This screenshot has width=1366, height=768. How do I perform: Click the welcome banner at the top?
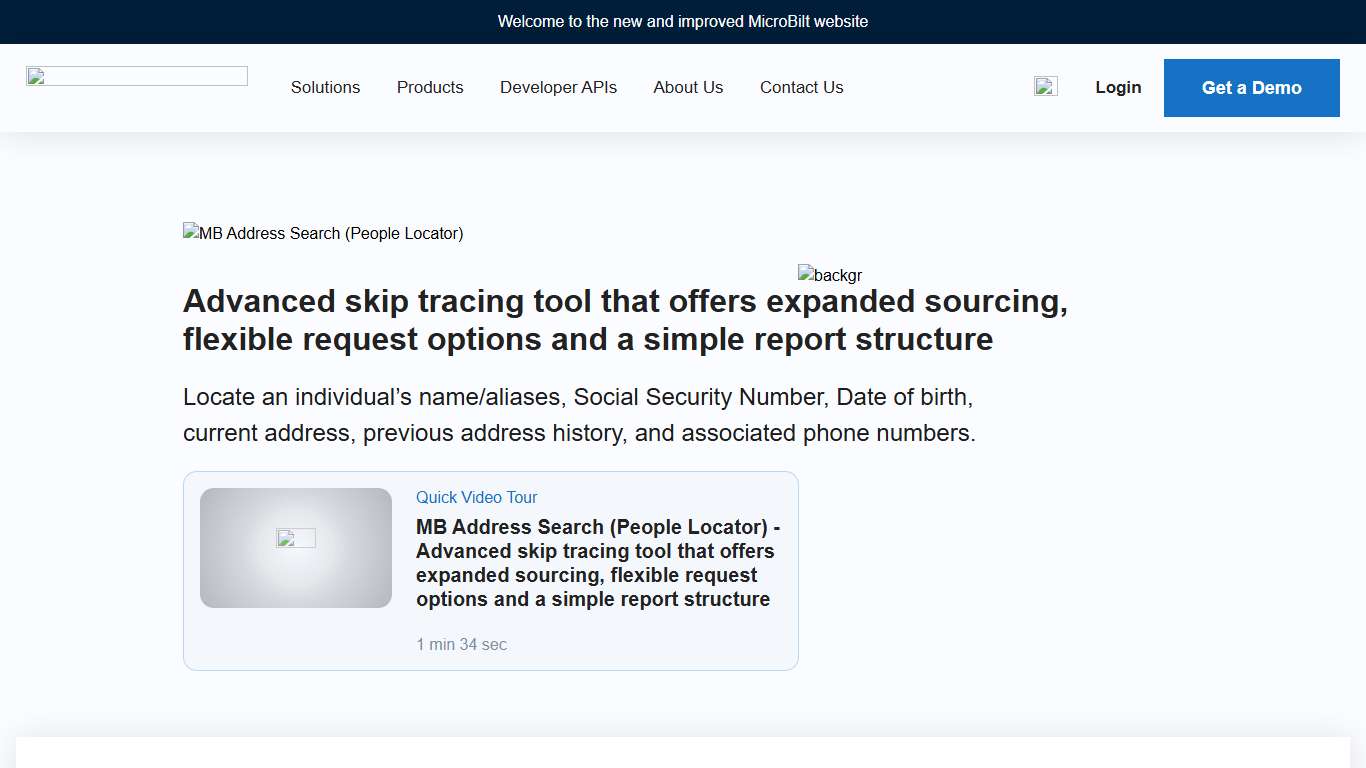[683, 21]
